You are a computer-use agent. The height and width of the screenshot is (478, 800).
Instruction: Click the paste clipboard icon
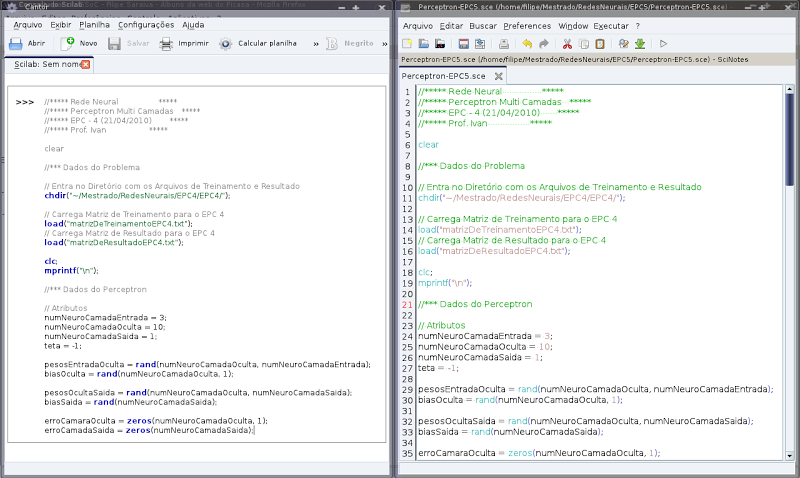pyautogui.click(x=600, y=44)
